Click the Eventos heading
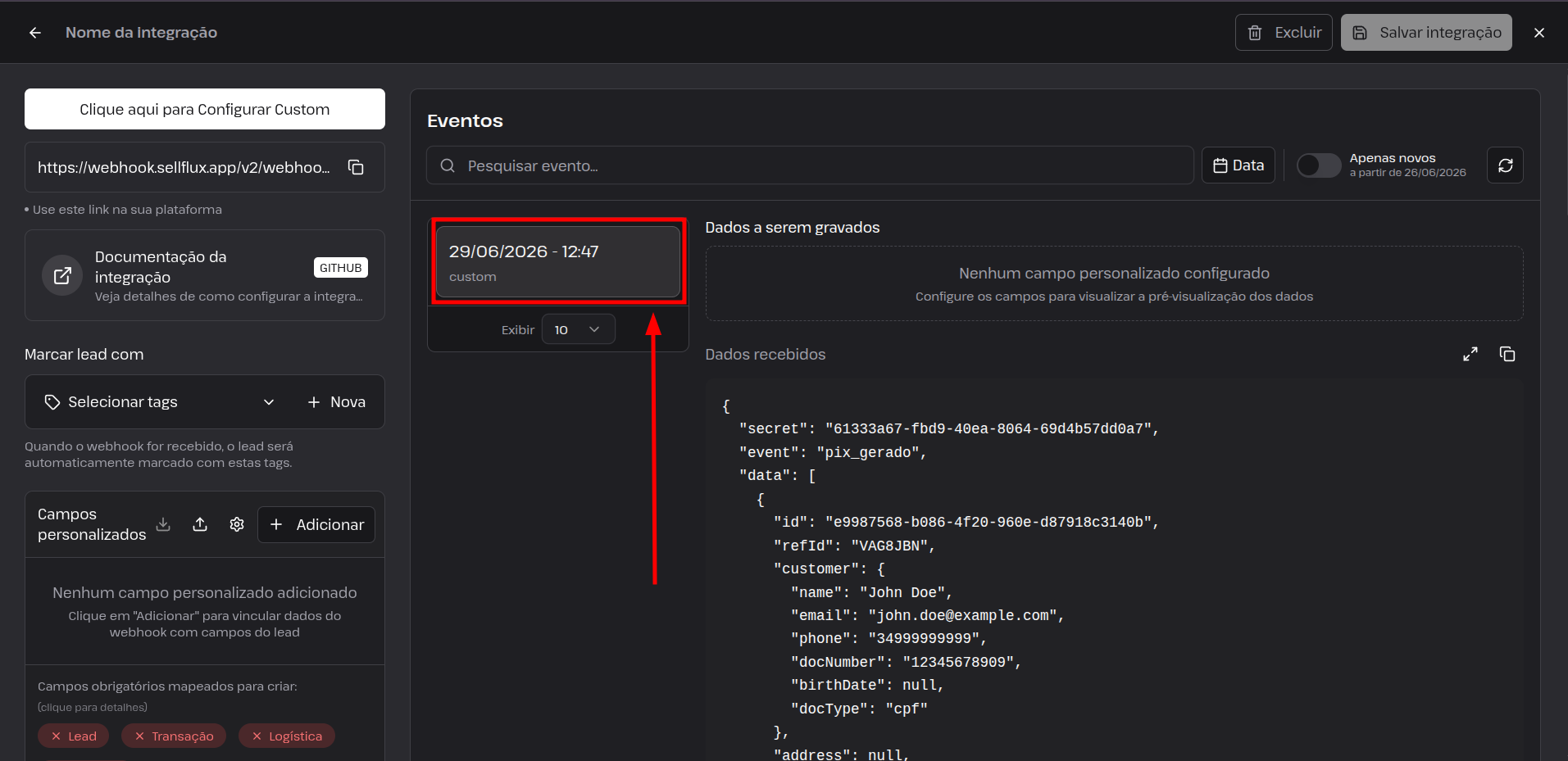The height and width of the screenshot is (761, 1568). click(x=465, y=121)
